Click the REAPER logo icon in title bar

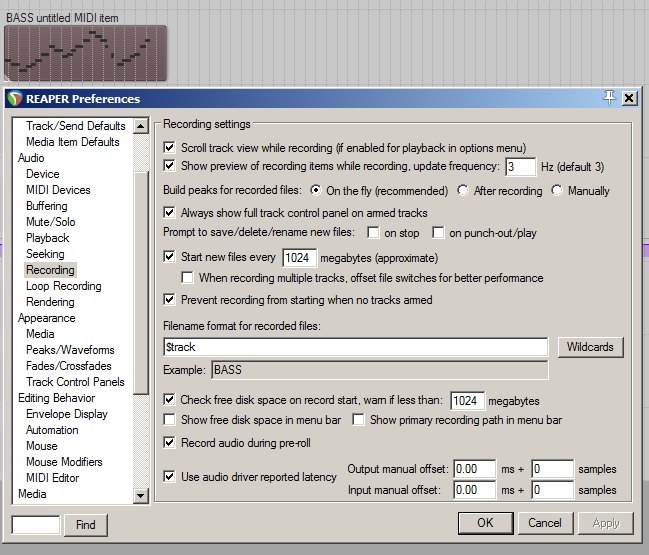[x=14, y=99]
